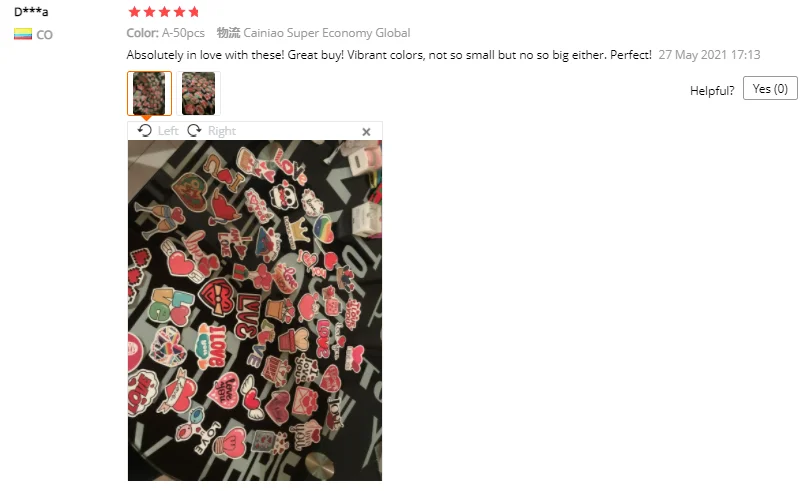This screenshot has width=806, height=491.
Task: Click the enlarged love stickers photo
Action: coord(255,311)
